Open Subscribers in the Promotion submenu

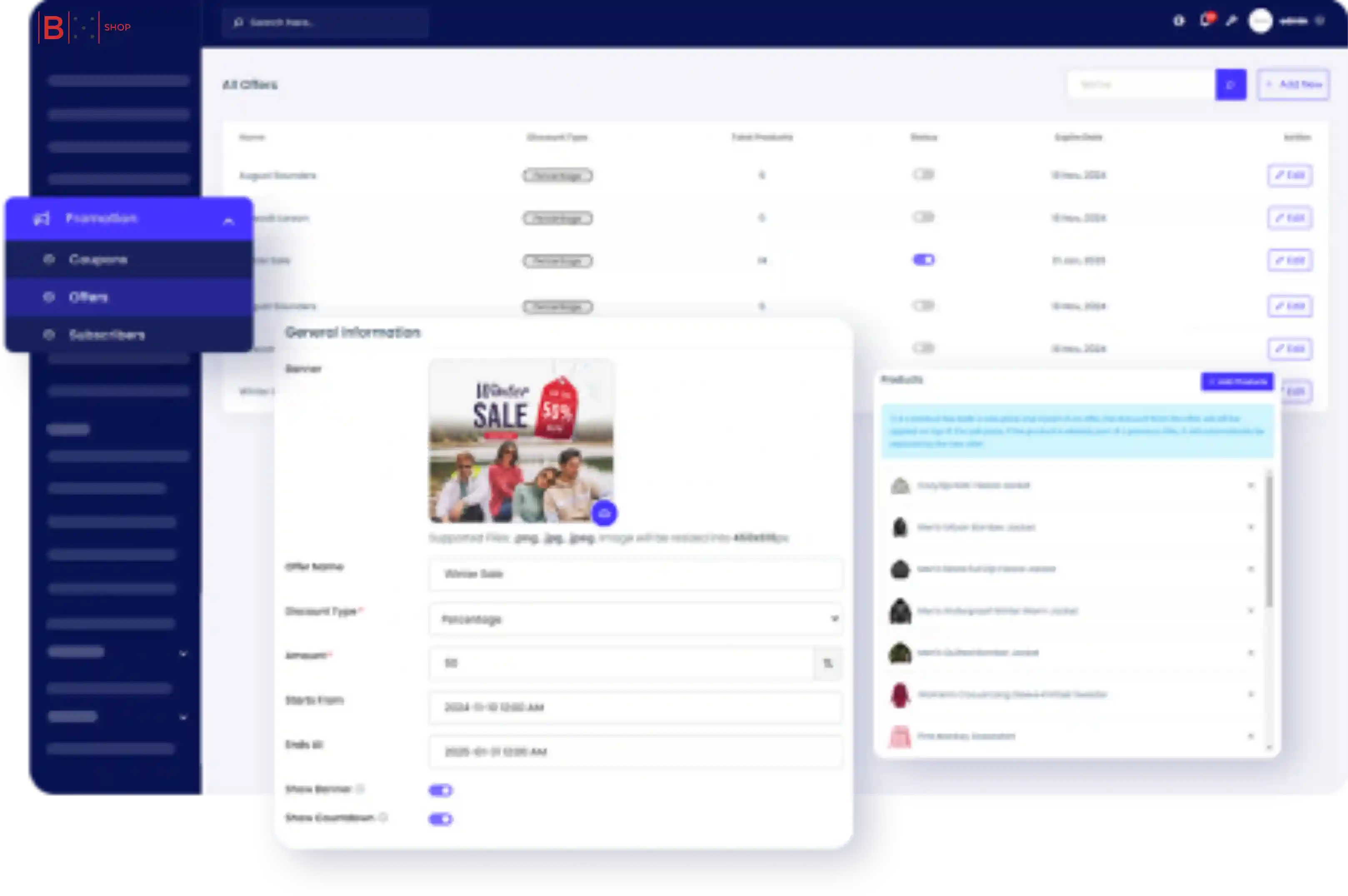(106, 335)
